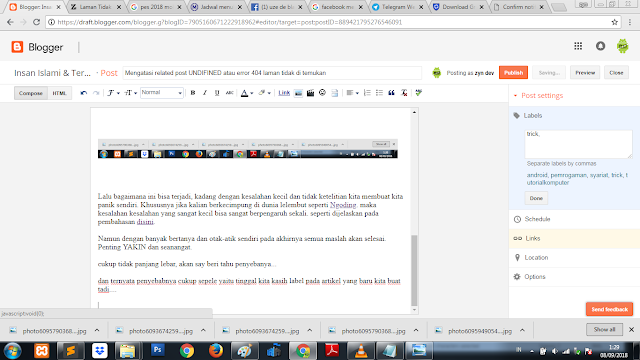Screen dimensions: 640x360
Task: Go back in browser history
Action: [10, 22]
